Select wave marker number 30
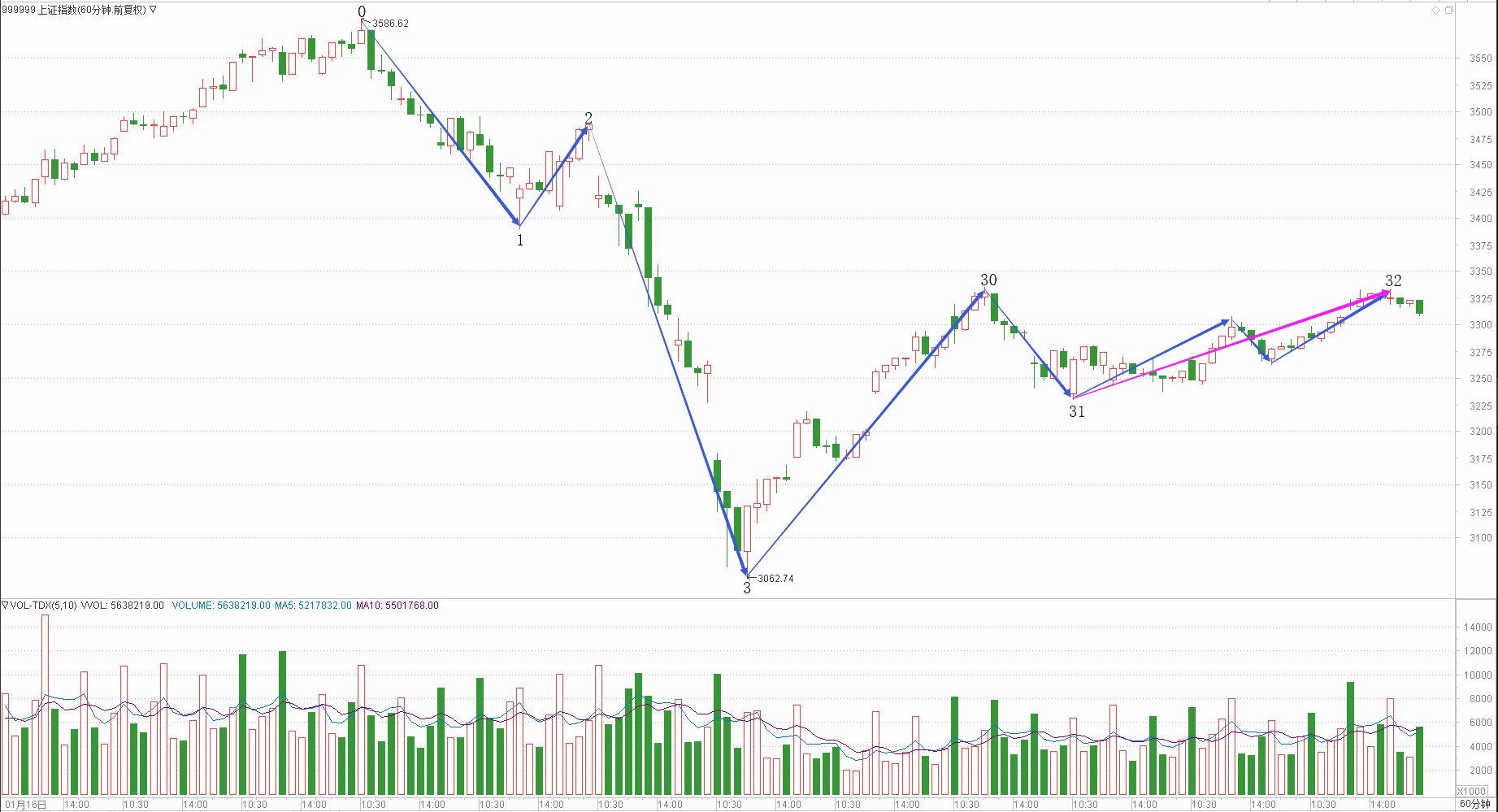 pyautogui.click(x=988, y=280)
